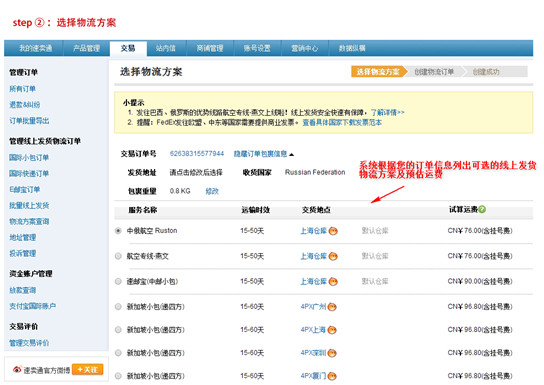Viewport: 544px width, 385px height.
Task: Click chat icon beside 4PX广州
Action: (332, 307)
